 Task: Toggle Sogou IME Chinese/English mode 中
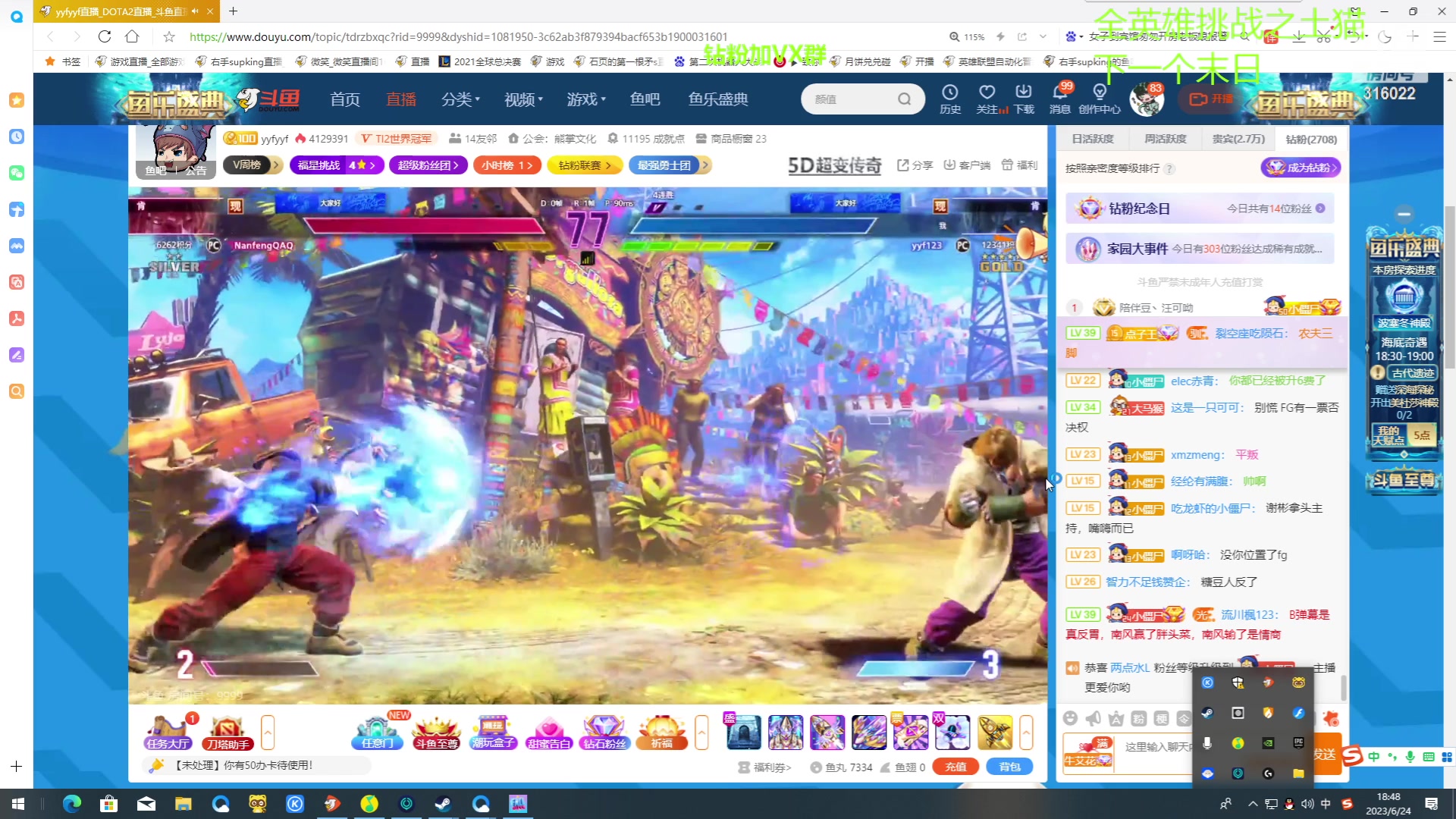click(1373, 756)
